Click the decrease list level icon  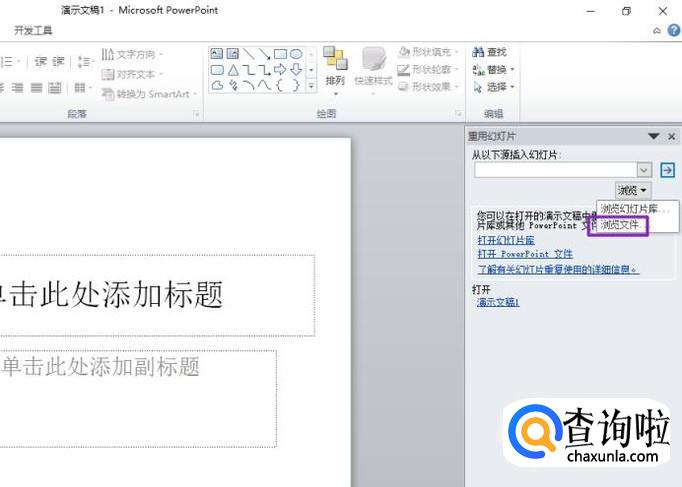click(x=40, y=61)
